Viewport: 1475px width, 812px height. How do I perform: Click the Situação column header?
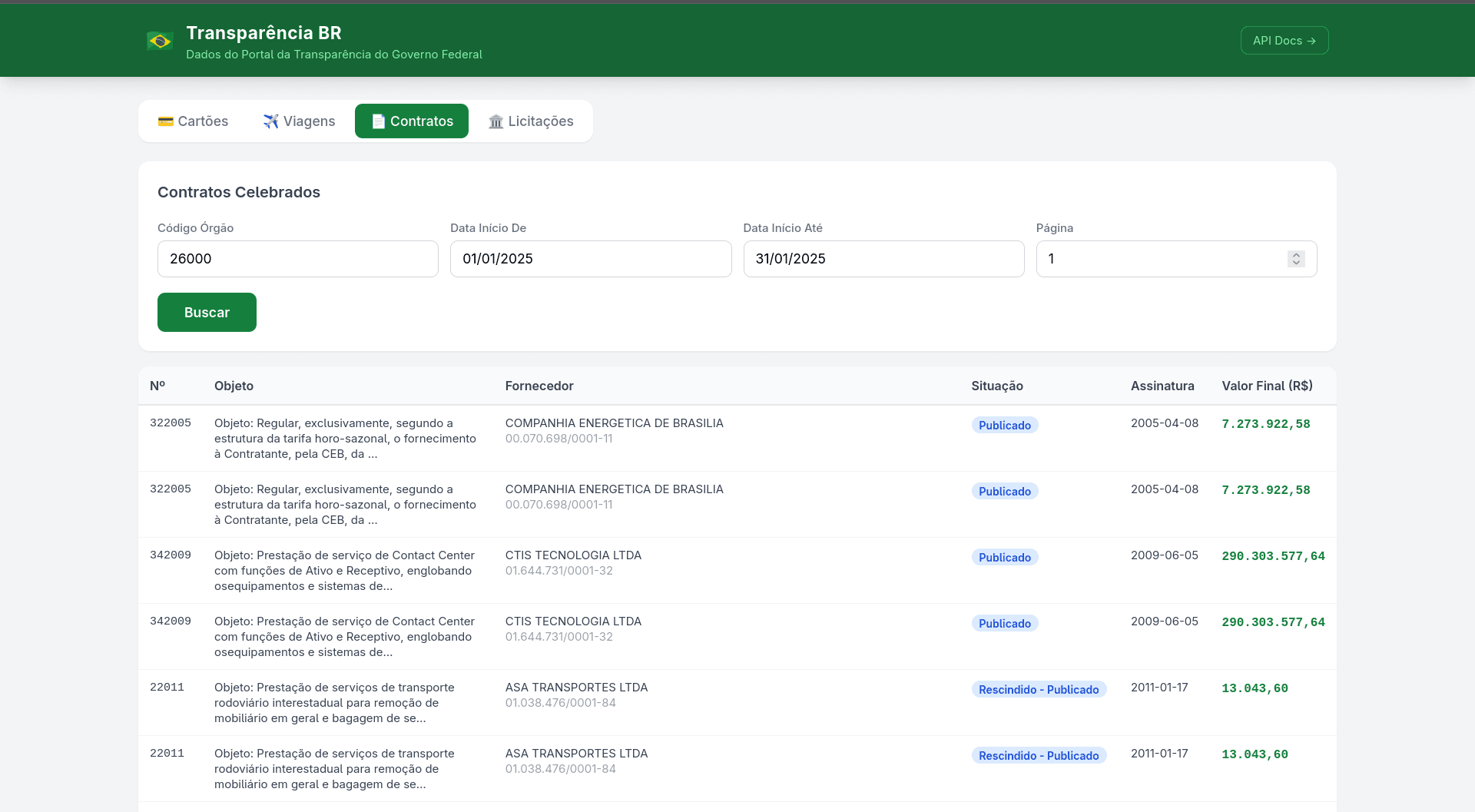click(x=997, y=386)
